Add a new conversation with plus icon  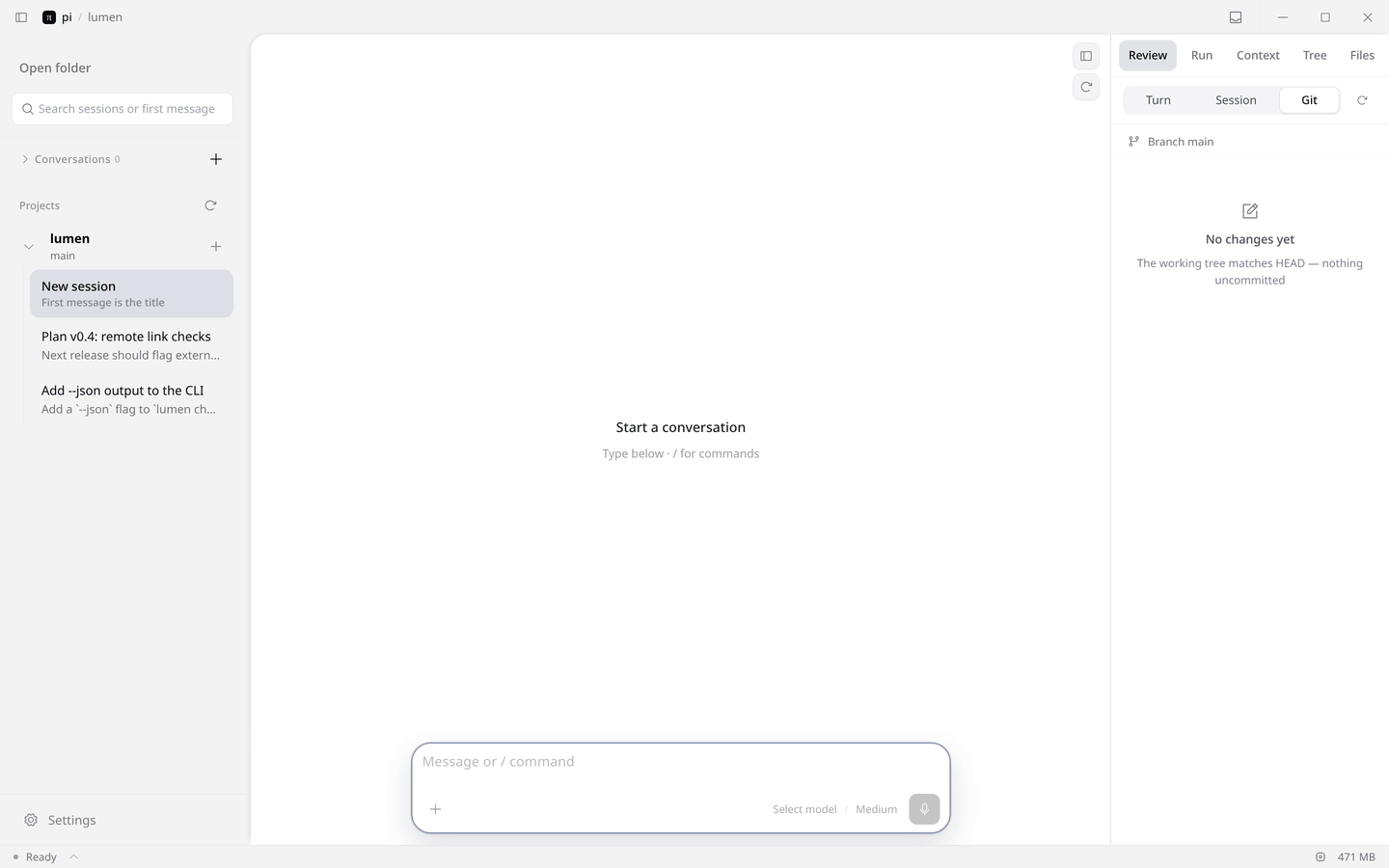216,159
